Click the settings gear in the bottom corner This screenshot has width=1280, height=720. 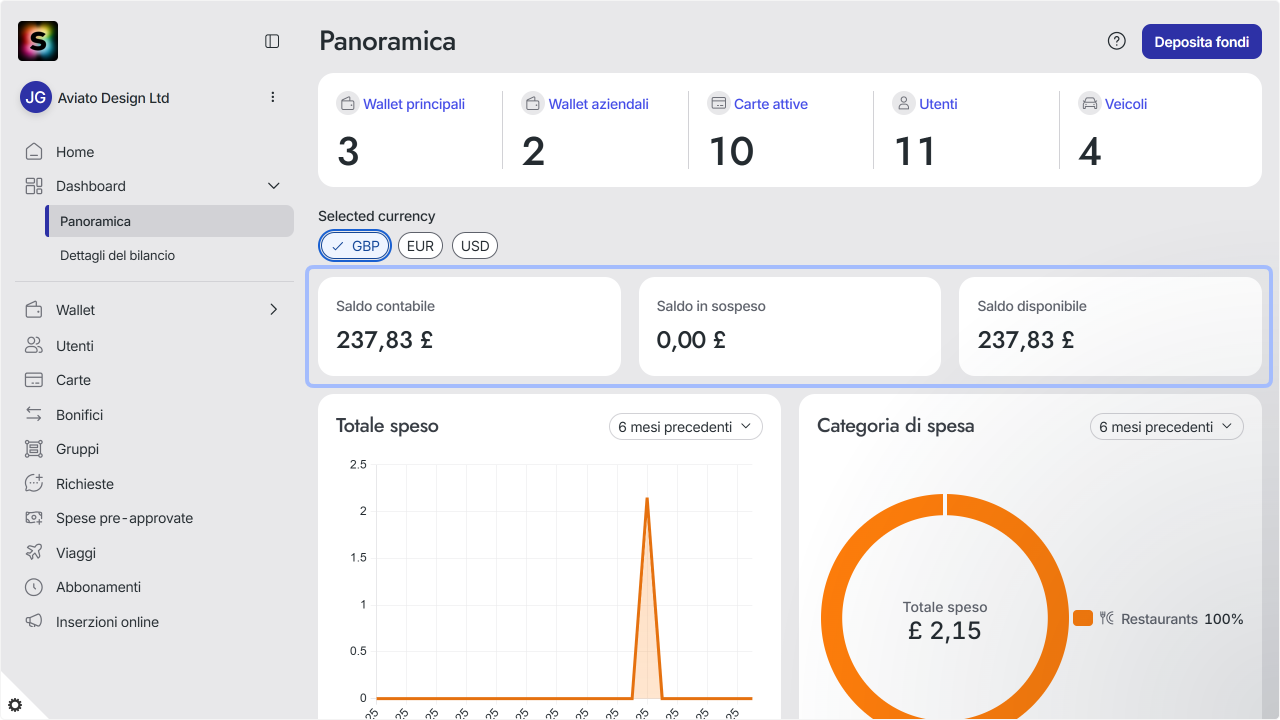[15, 704]
